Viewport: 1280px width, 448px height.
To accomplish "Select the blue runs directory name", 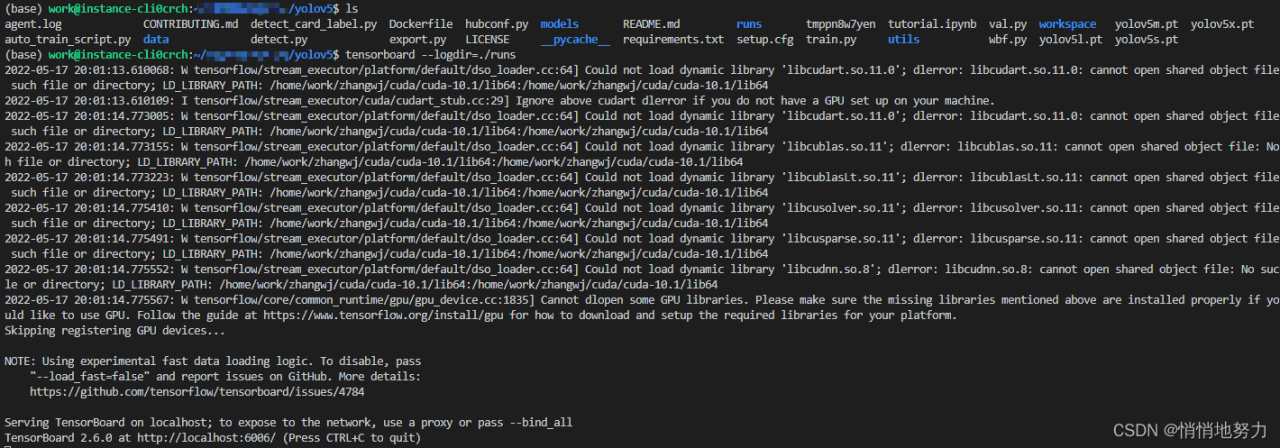I will (749, 24).
